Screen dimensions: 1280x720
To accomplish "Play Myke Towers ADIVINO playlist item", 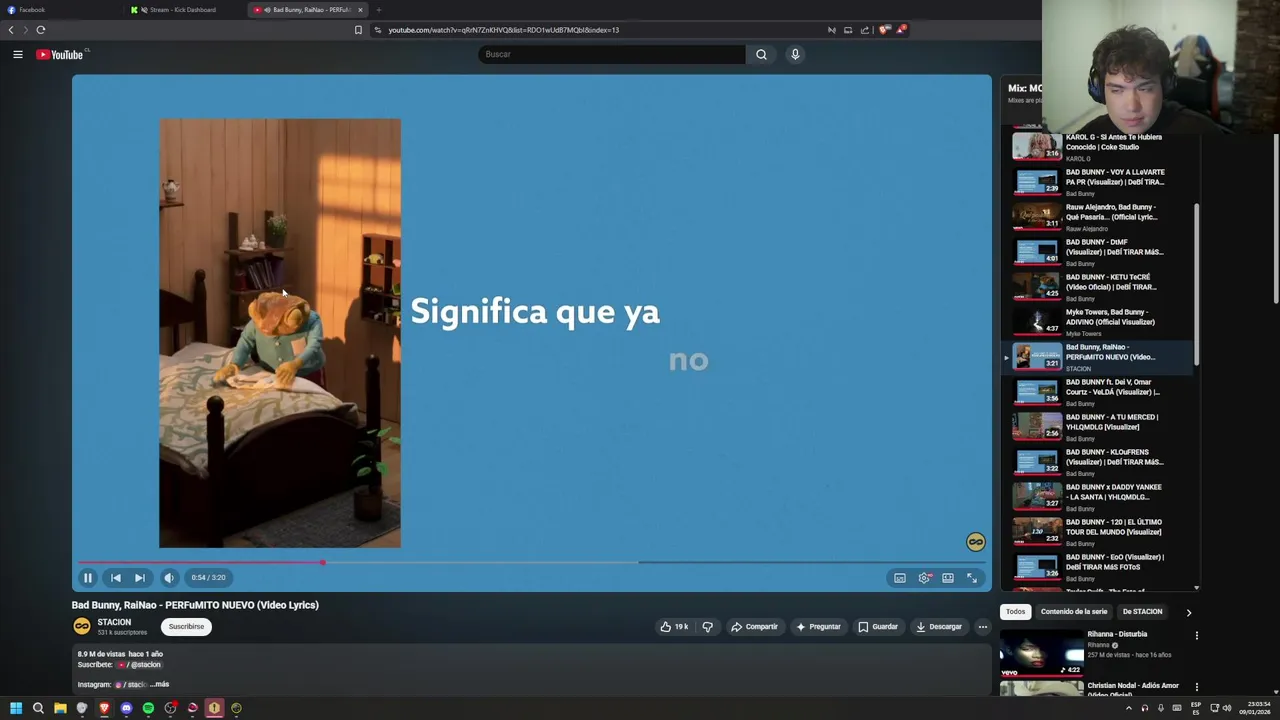I will coord(1100,322).
